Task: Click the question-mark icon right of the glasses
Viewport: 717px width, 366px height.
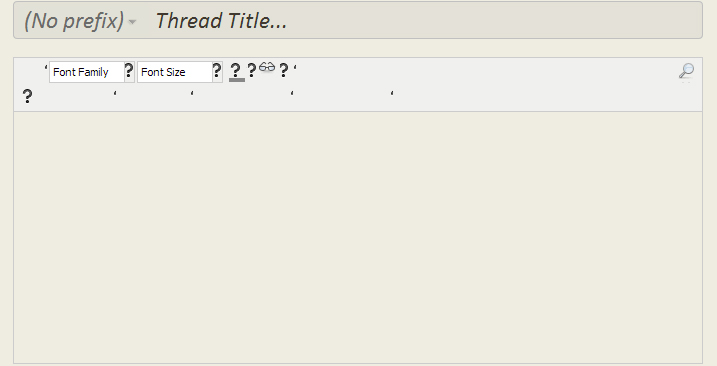Action: 284,70
